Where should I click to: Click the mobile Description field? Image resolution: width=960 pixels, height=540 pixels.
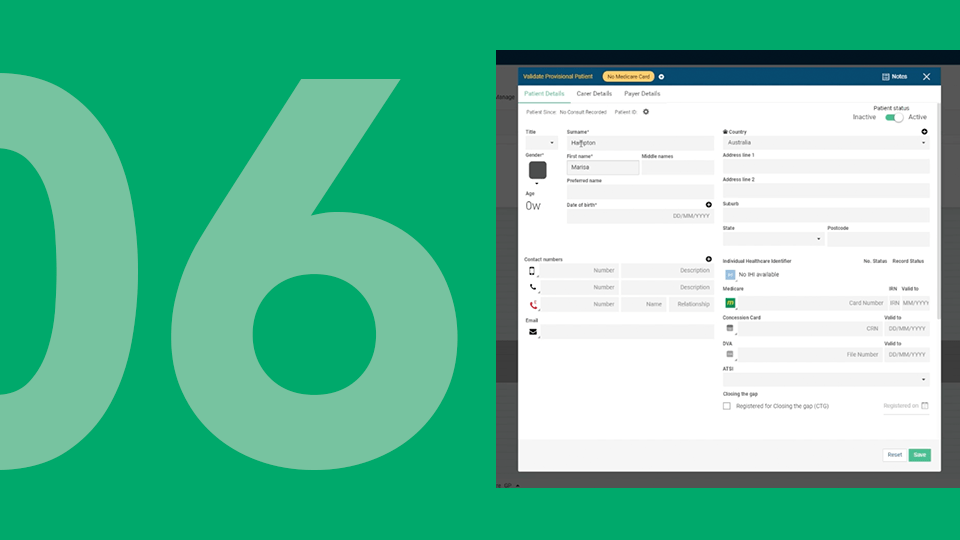click(667, 271)
